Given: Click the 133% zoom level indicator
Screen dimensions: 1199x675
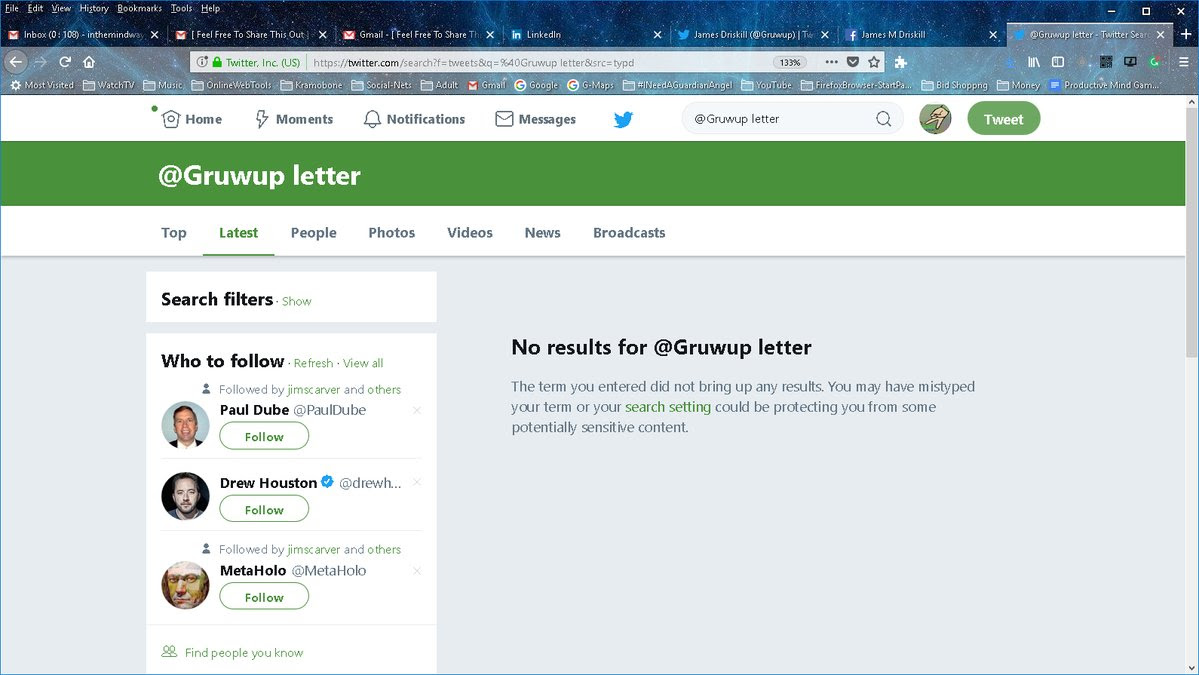Looking at the screenshot, I should [790, 63].
